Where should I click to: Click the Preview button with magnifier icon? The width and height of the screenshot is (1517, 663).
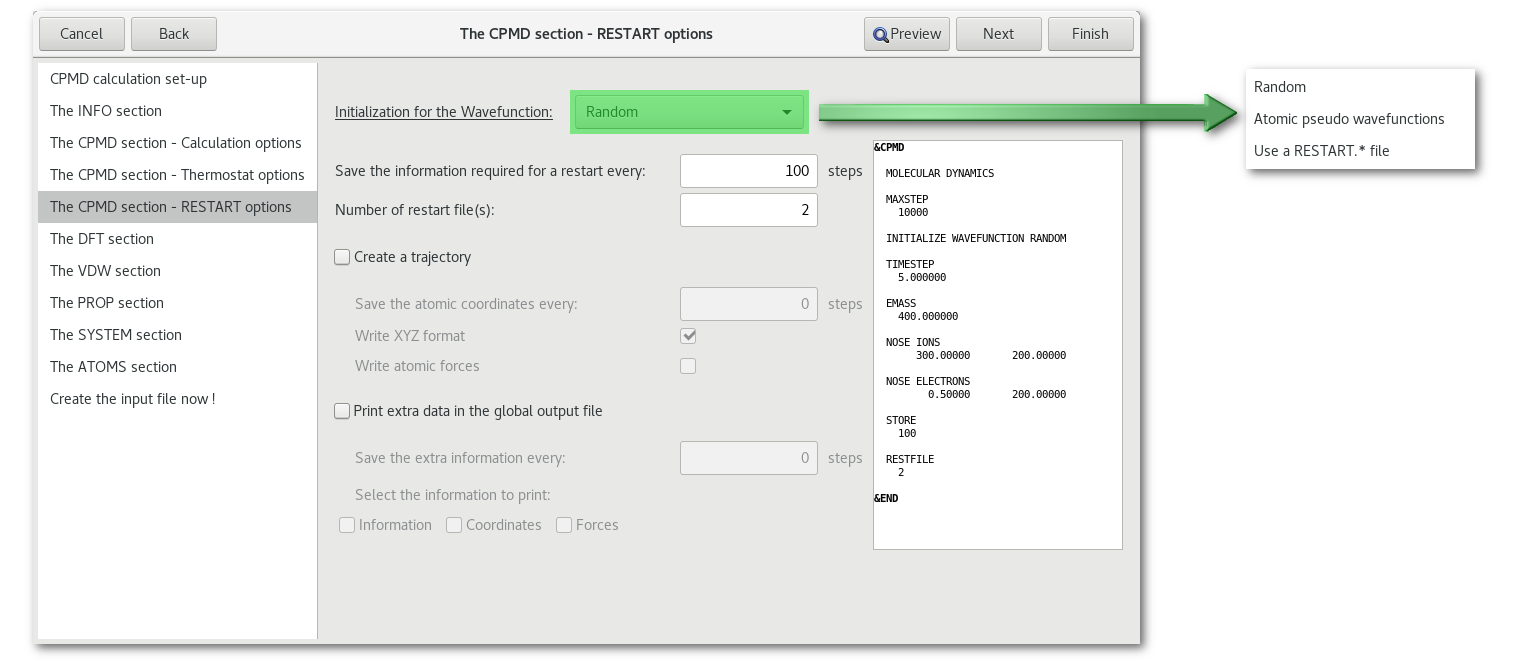coord(906,34)
